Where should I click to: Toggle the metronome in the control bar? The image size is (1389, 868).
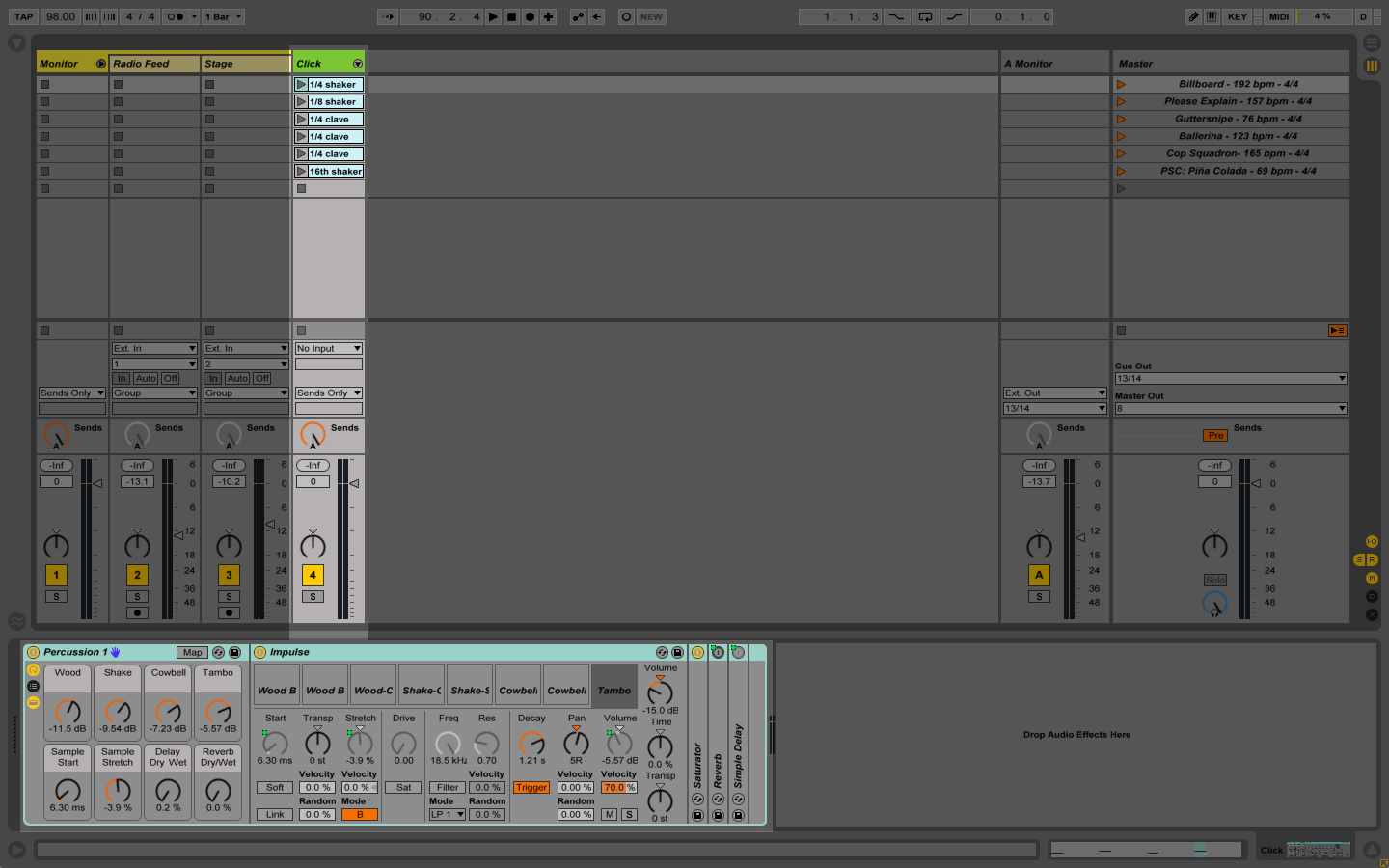coord(175,16)
